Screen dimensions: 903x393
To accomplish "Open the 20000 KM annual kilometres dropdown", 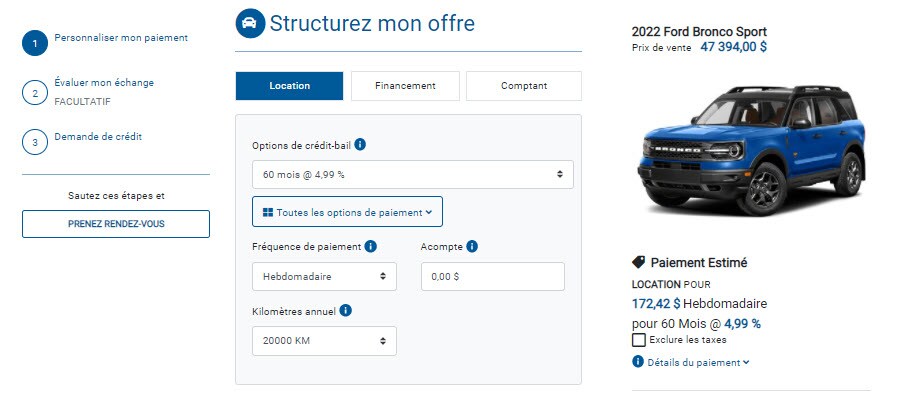I will coord(324,341).
